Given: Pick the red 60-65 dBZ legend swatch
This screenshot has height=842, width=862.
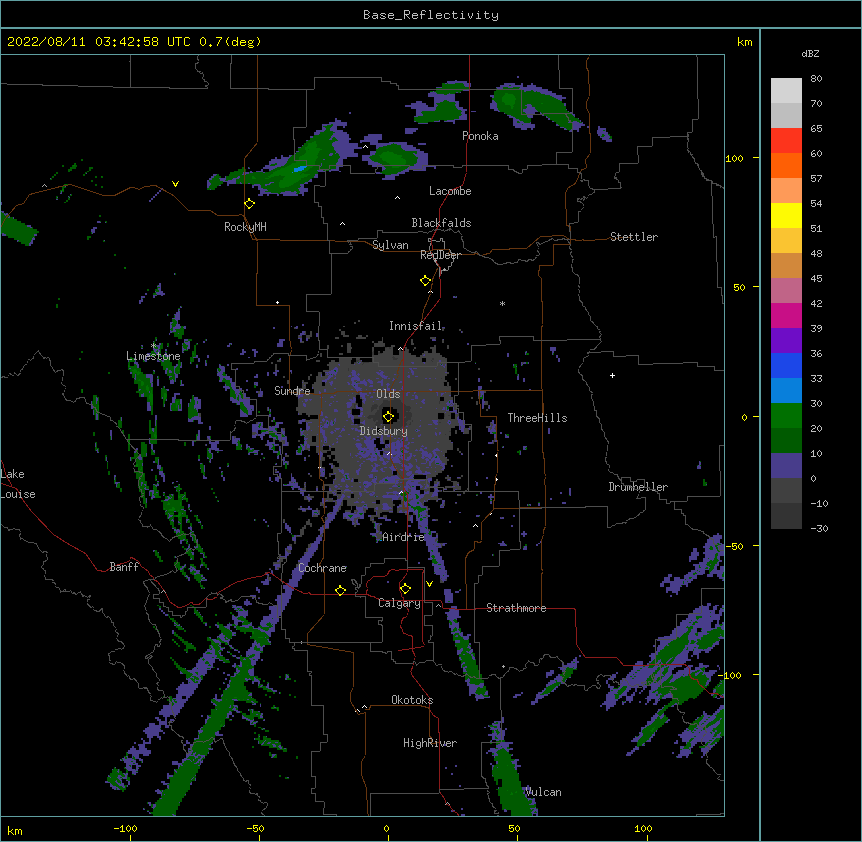Looking at the screenshot, I should [x=786, y=141].
